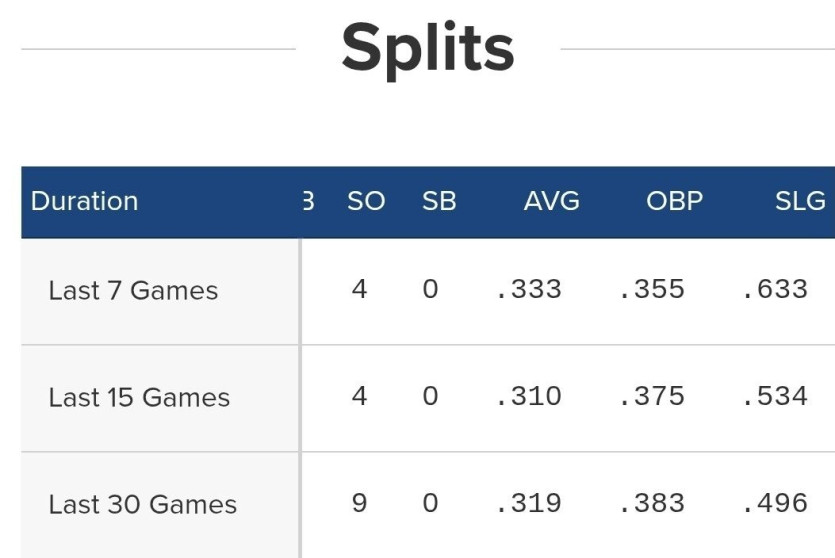Viewport: 835px width, 558px height.
Task: Select the .383 on-base percentage cell
Action: coord(652,503)
